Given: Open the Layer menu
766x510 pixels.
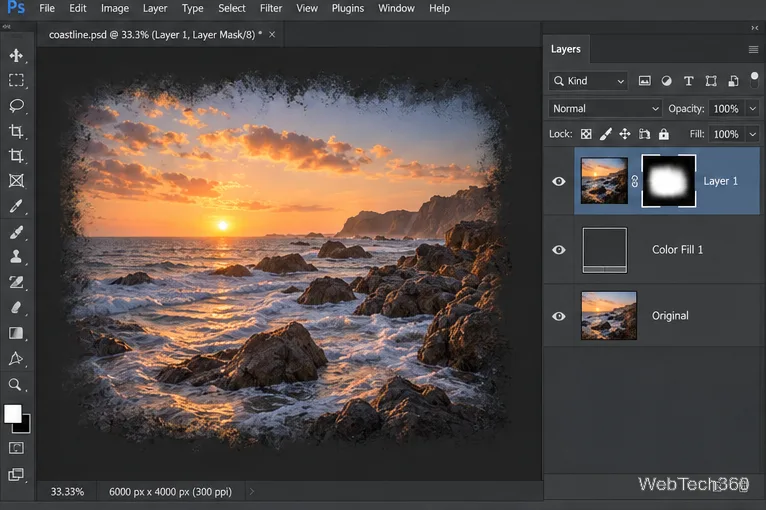Looking at the screenshot, I should [x=155, y=8].
